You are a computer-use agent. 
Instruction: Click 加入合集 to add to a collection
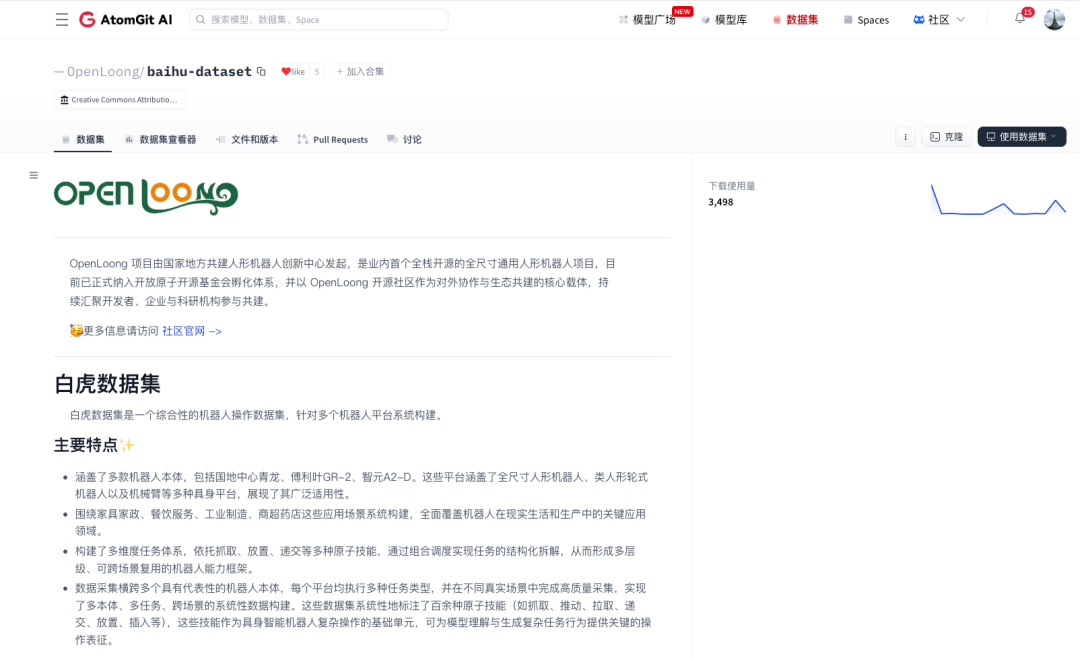(x=360, y=72)
